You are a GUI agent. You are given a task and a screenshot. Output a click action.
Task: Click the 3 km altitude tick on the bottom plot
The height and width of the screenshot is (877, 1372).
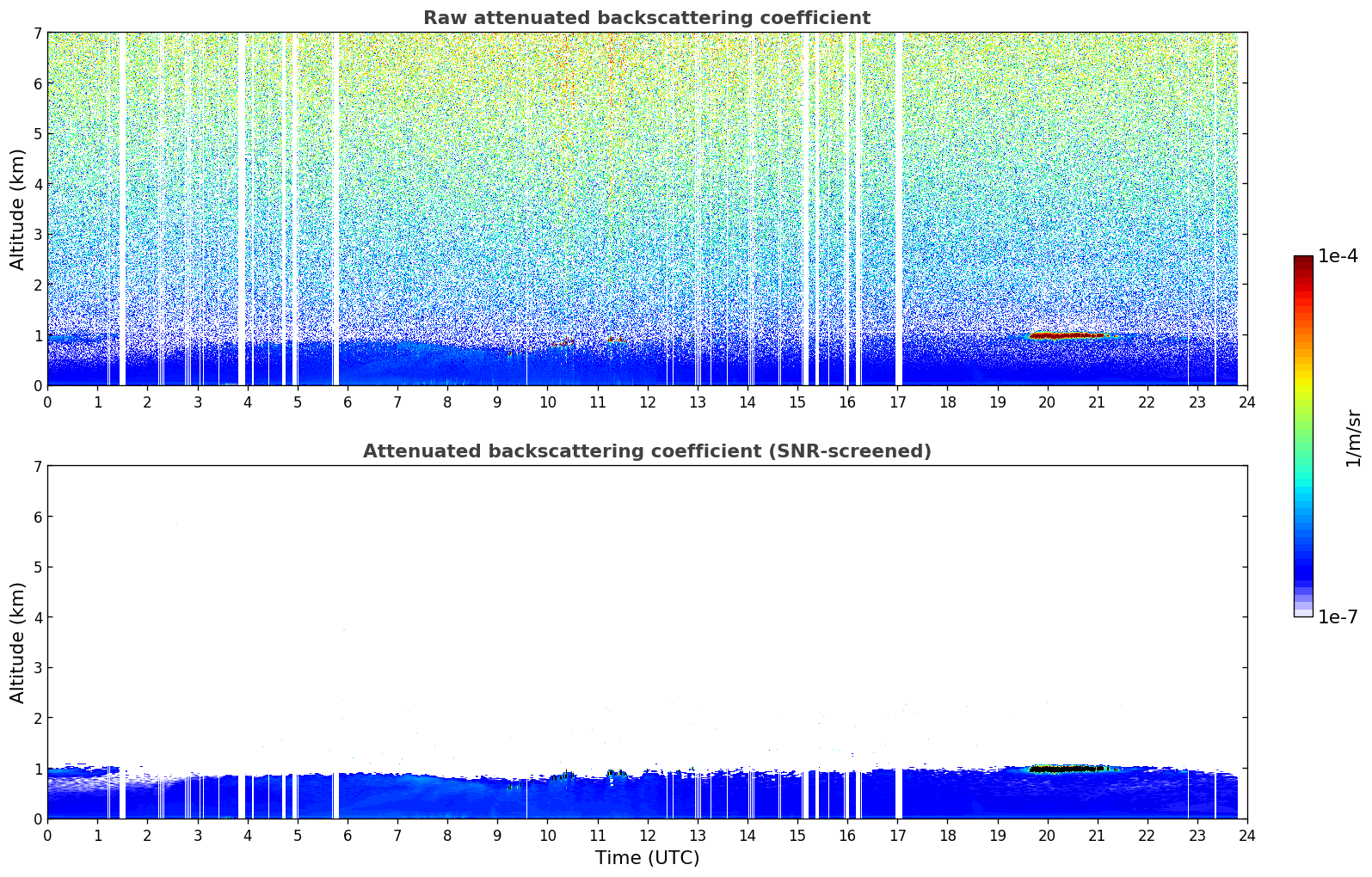37,668
